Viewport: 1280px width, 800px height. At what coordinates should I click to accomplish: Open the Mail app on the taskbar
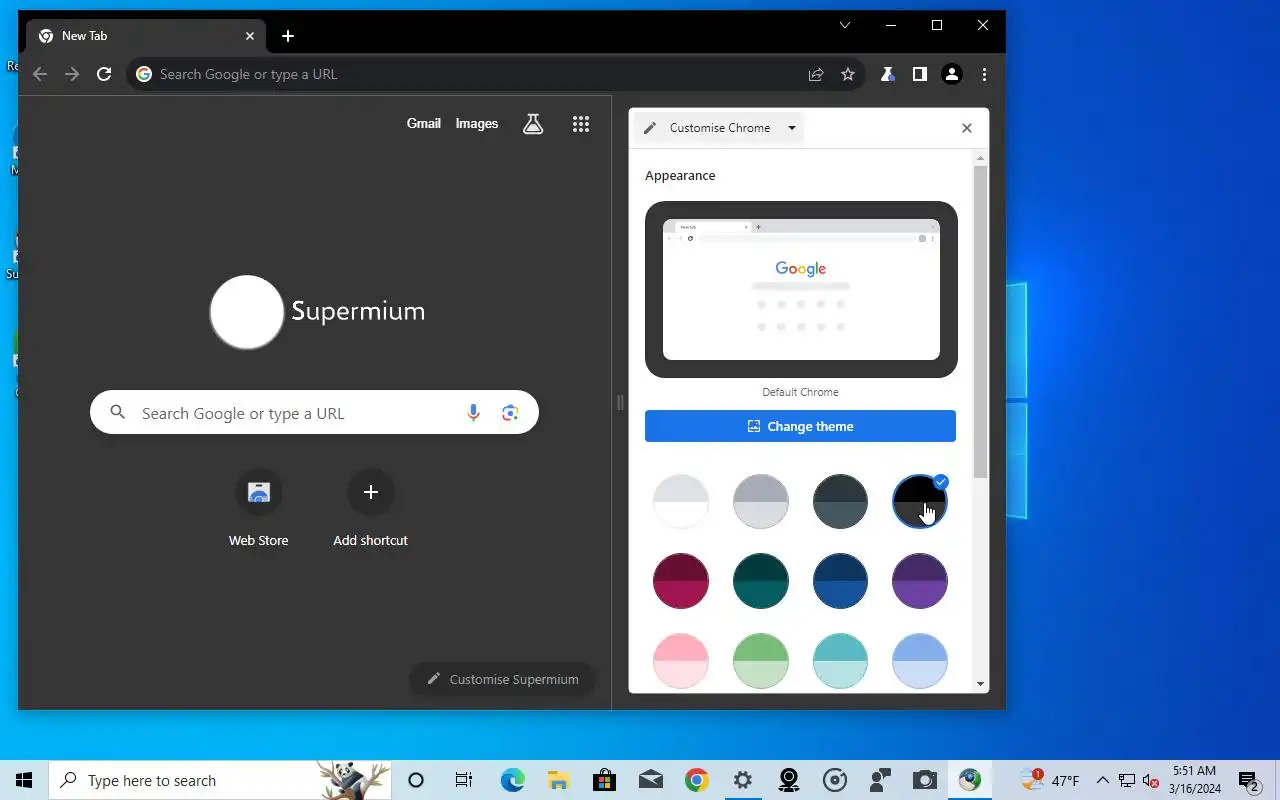[x=650, y=780]
